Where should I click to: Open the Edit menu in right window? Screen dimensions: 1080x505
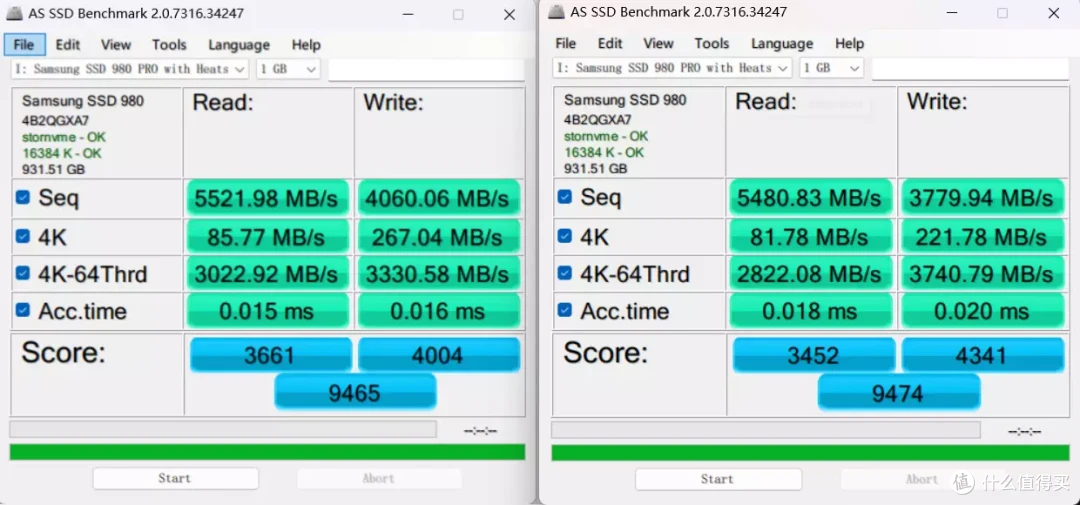pyautogui.click(x=610, y=43)
